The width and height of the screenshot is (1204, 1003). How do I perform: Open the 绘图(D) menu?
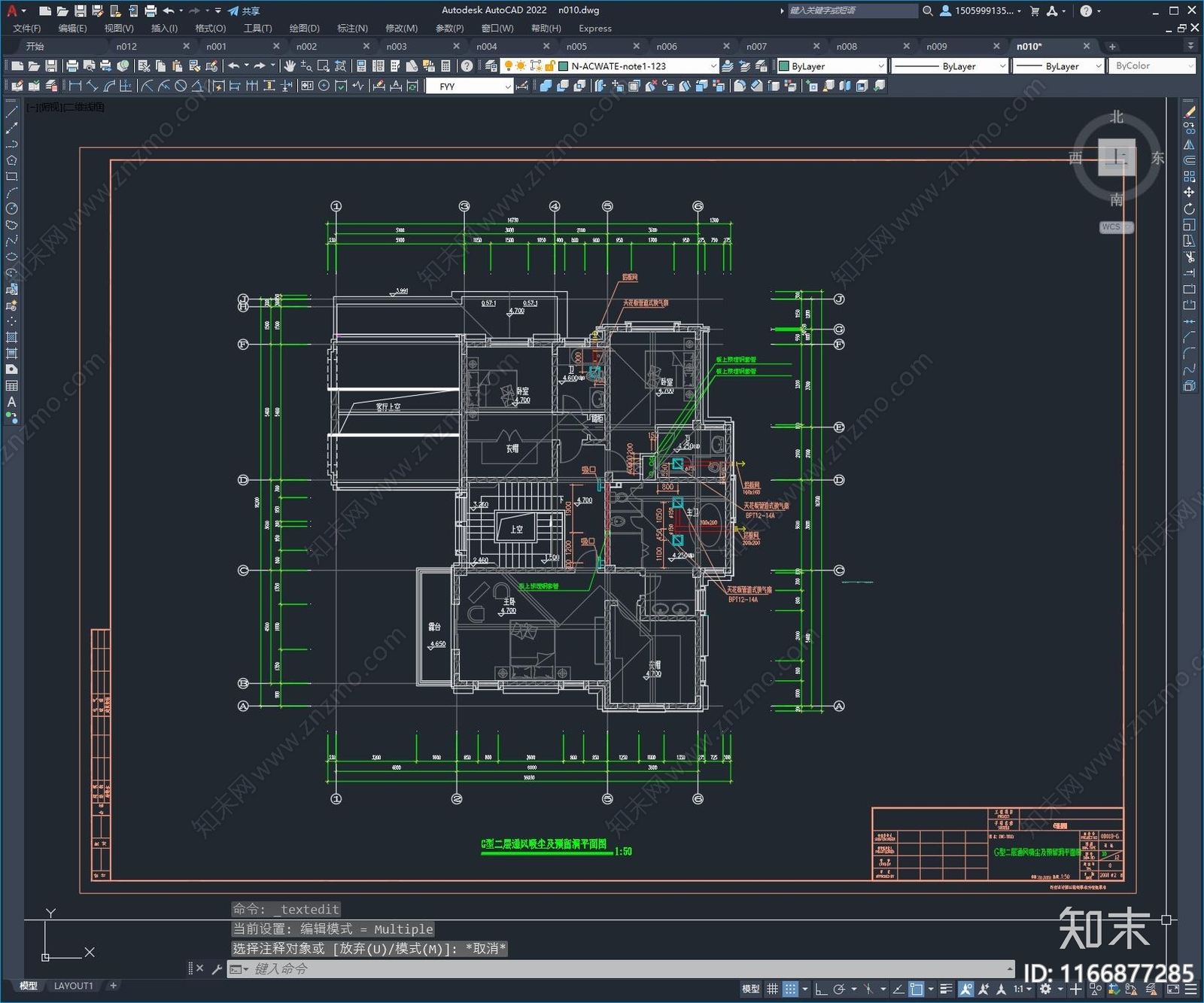tap(304, 29)
